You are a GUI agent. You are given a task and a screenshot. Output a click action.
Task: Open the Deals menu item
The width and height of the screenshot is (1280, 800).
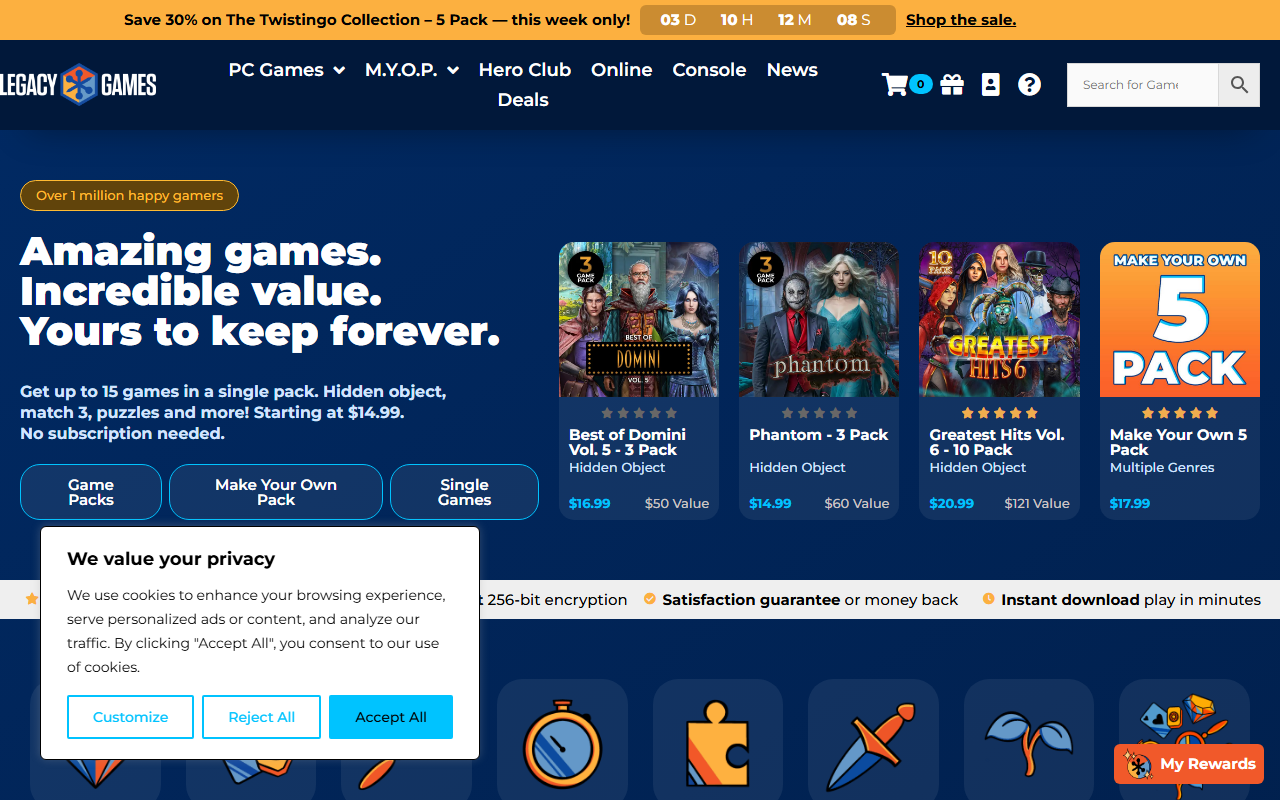[x=523, y=100]
